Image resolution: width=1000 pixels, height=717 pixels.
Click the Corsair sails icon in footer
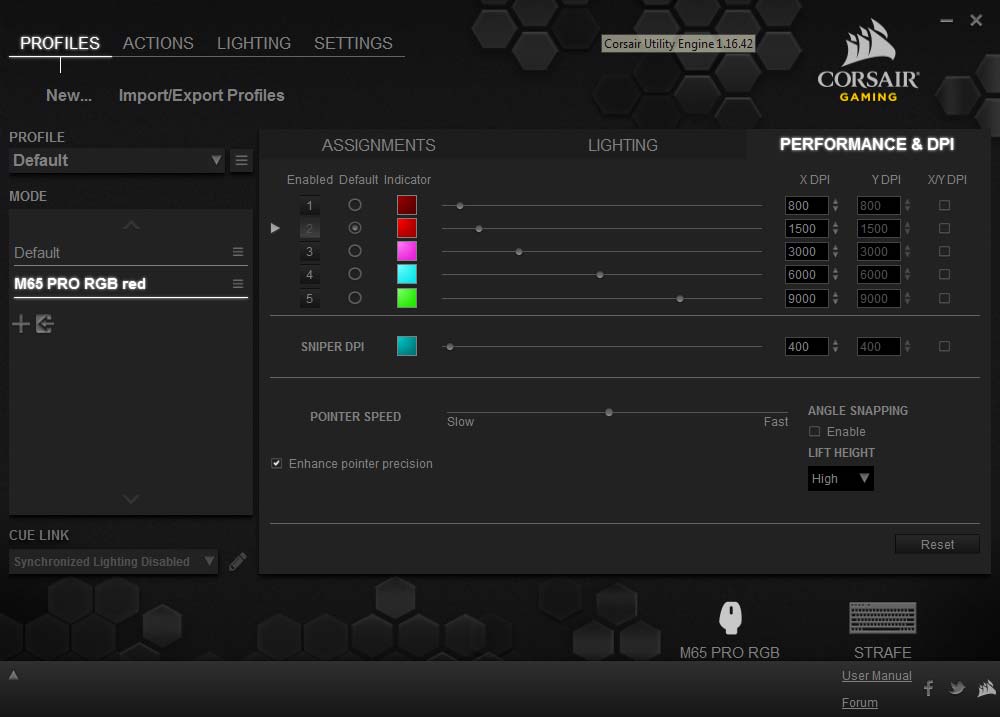pos(987,688)
